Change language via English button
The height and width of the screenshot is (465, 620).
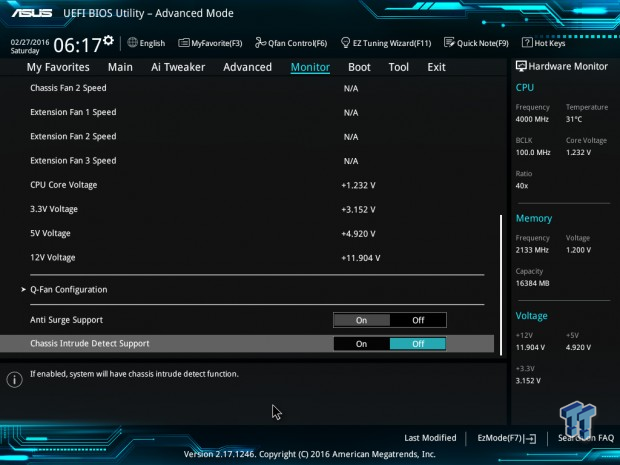[x=146, y=43]
